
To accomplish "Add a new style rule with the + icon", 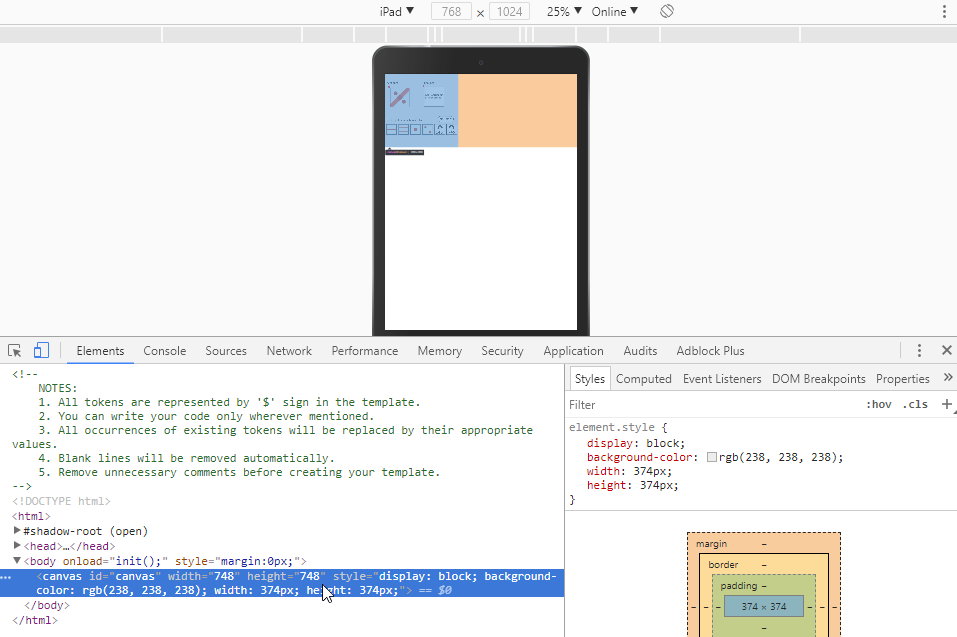I will tap(947, 404).
